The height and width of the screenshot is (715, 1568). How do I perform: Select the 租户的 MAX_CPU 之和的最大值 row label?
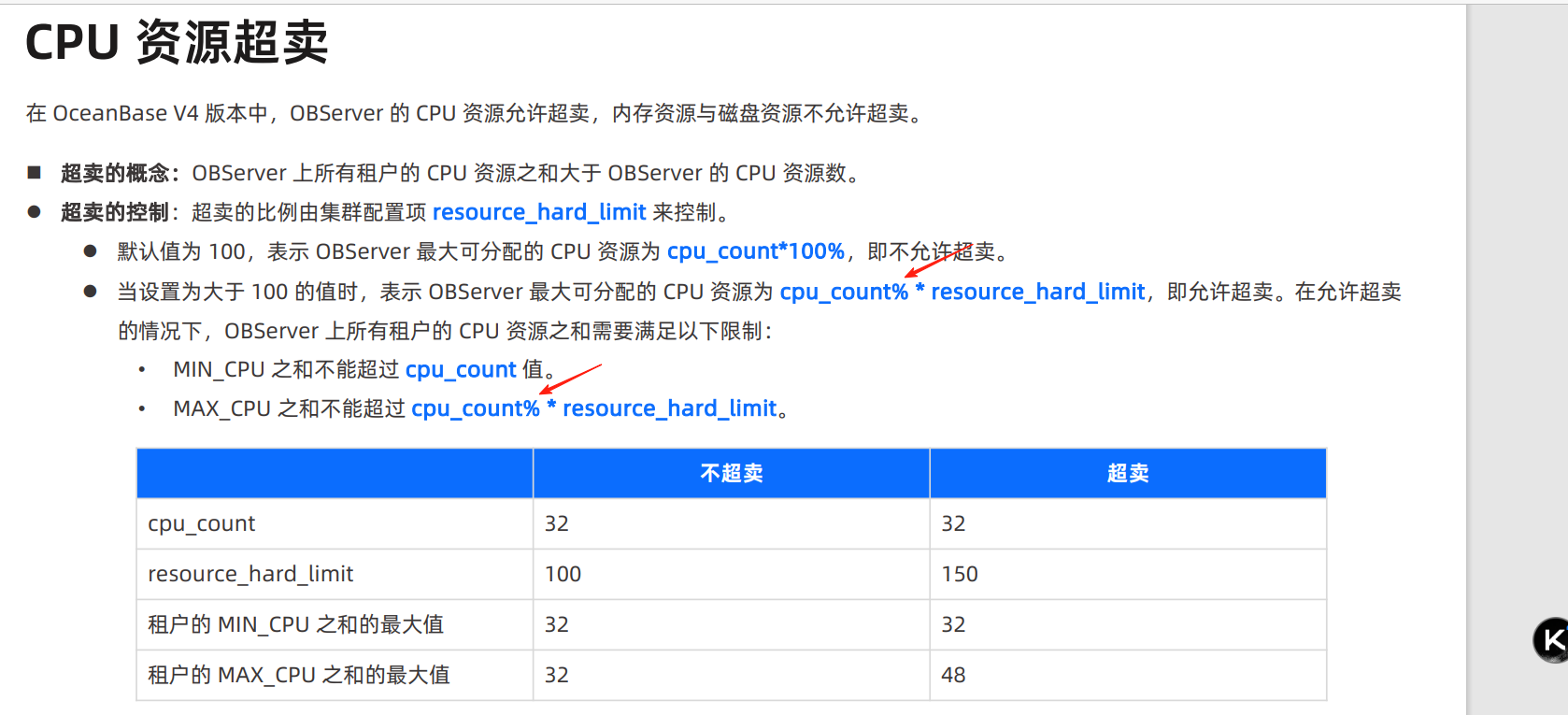tap(299, 675)
